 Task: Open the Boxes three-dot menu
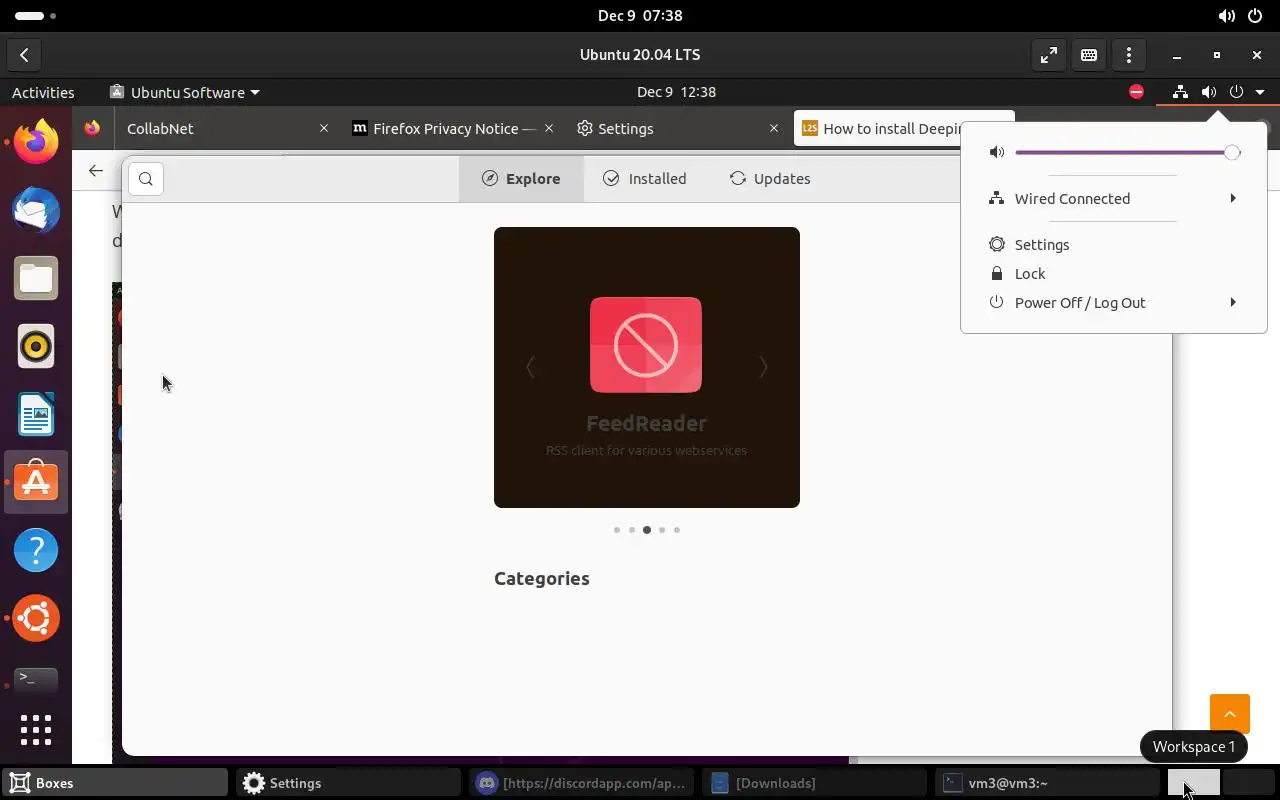point(1128,55)
